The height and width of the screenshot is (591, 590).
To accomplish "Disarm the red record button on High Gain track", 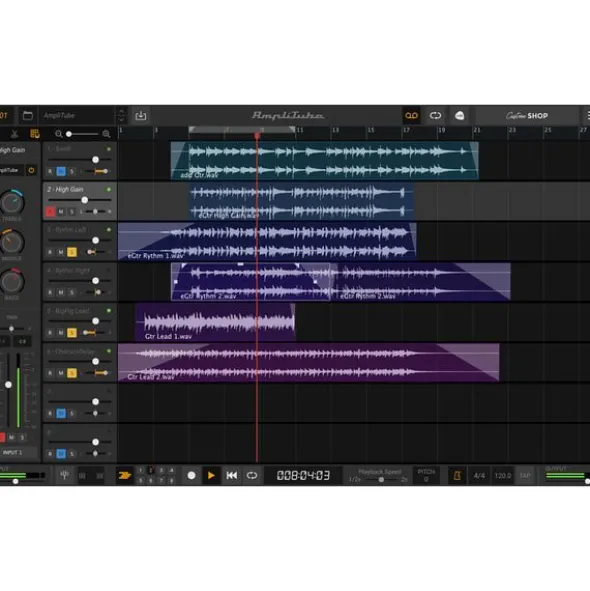I will [x=50, y=212].
